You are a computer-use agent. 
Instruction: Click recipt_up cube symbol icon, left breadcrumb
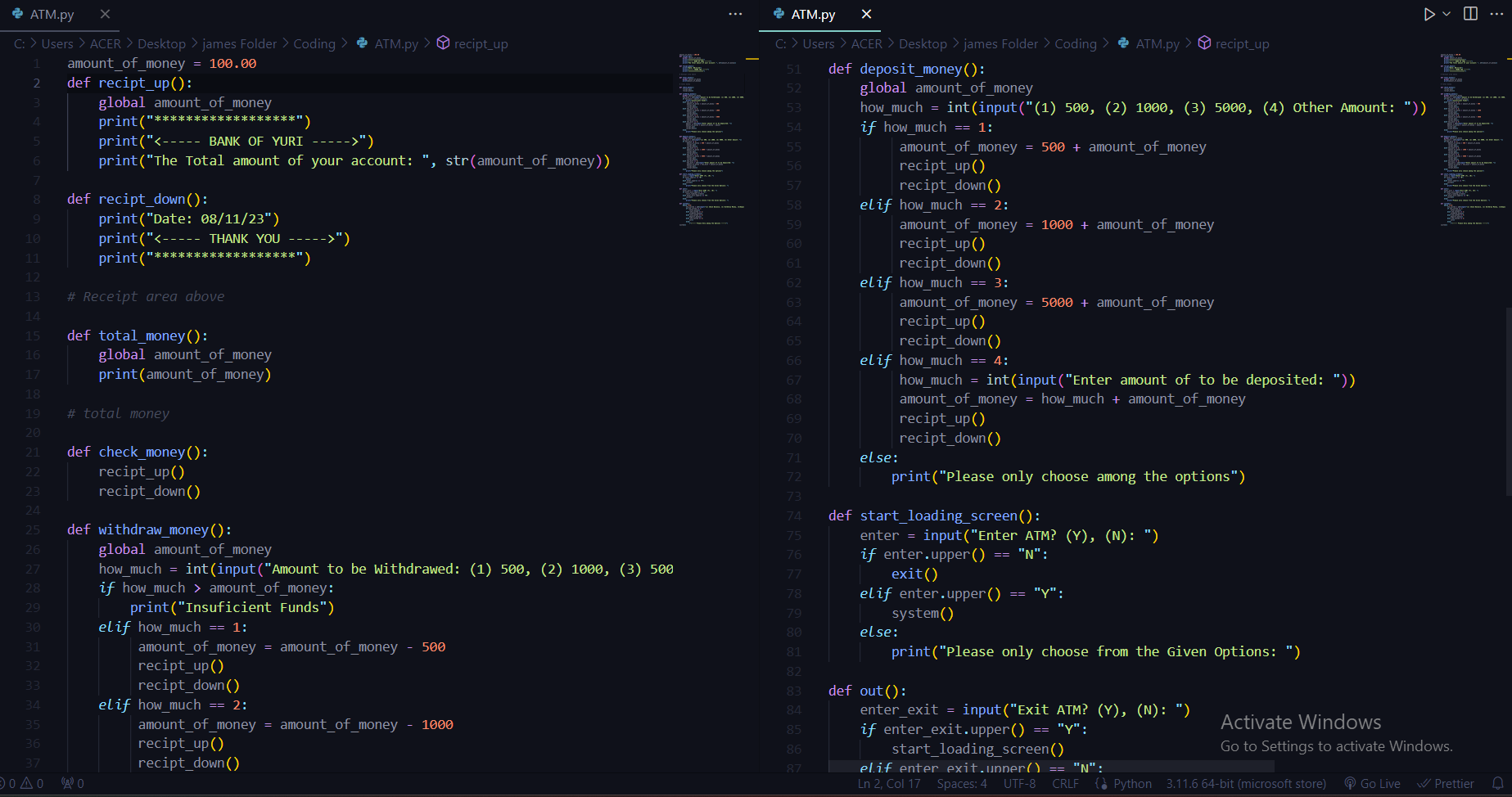443,43
